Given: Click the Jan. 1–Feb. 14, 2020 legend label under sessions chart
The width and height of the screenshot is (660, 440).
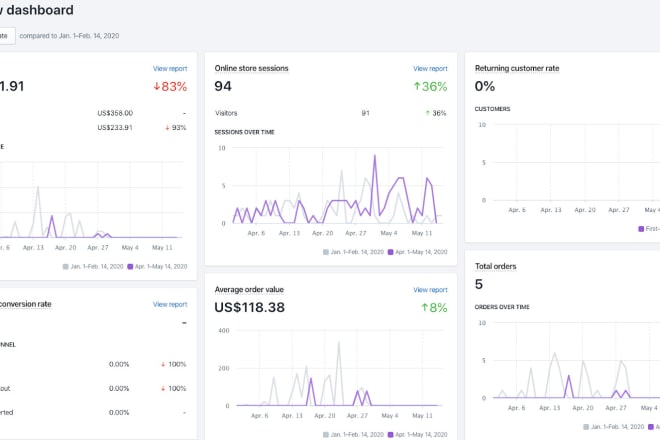Looking at the screenshot, I should 357,252.
